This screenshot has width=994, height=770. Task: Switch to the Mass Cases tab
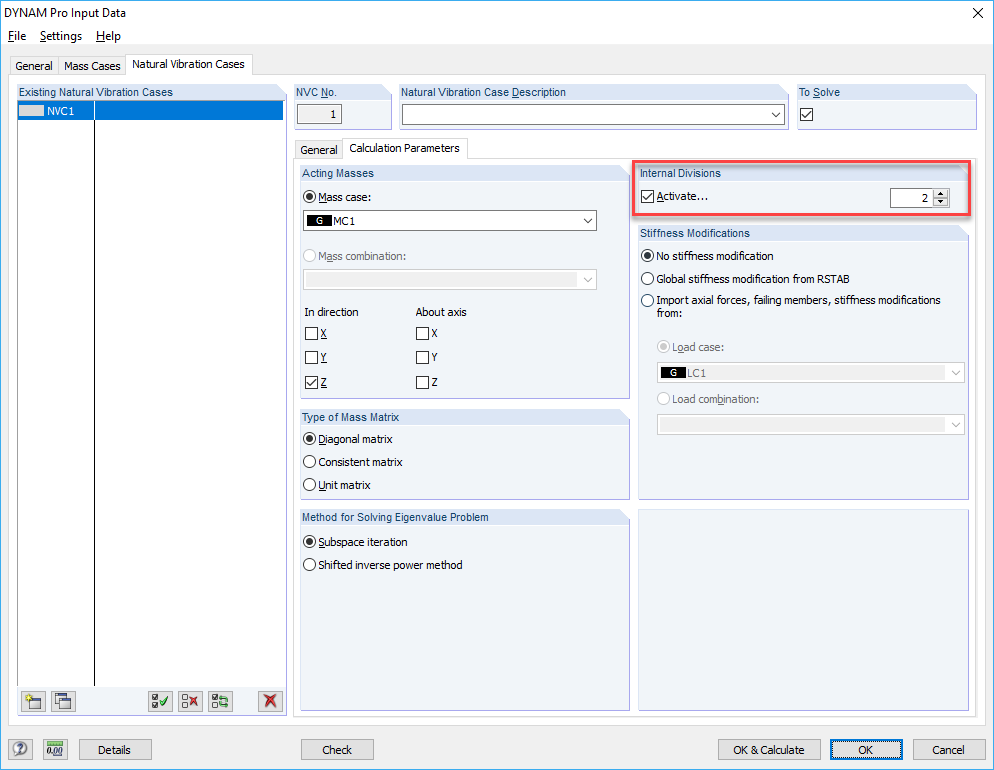pyautogui.click(x=92, y=66)
